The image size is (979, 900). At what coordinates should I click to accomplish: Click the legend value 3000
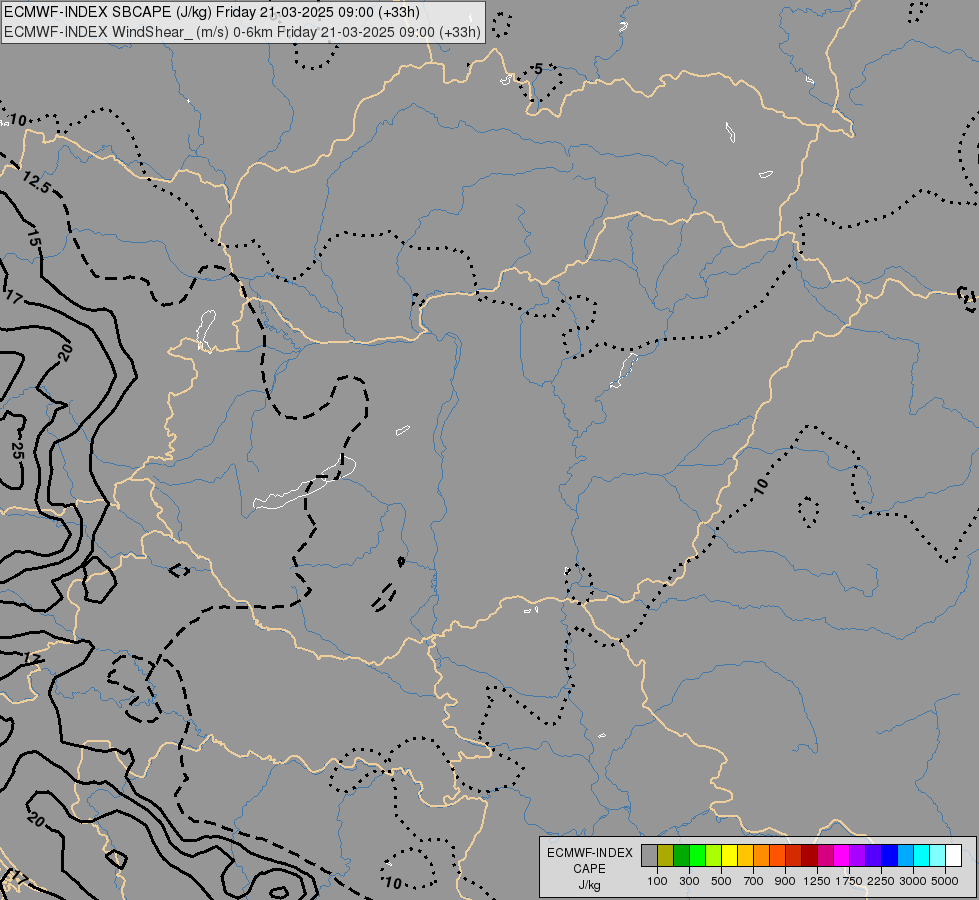coord(913,881)
